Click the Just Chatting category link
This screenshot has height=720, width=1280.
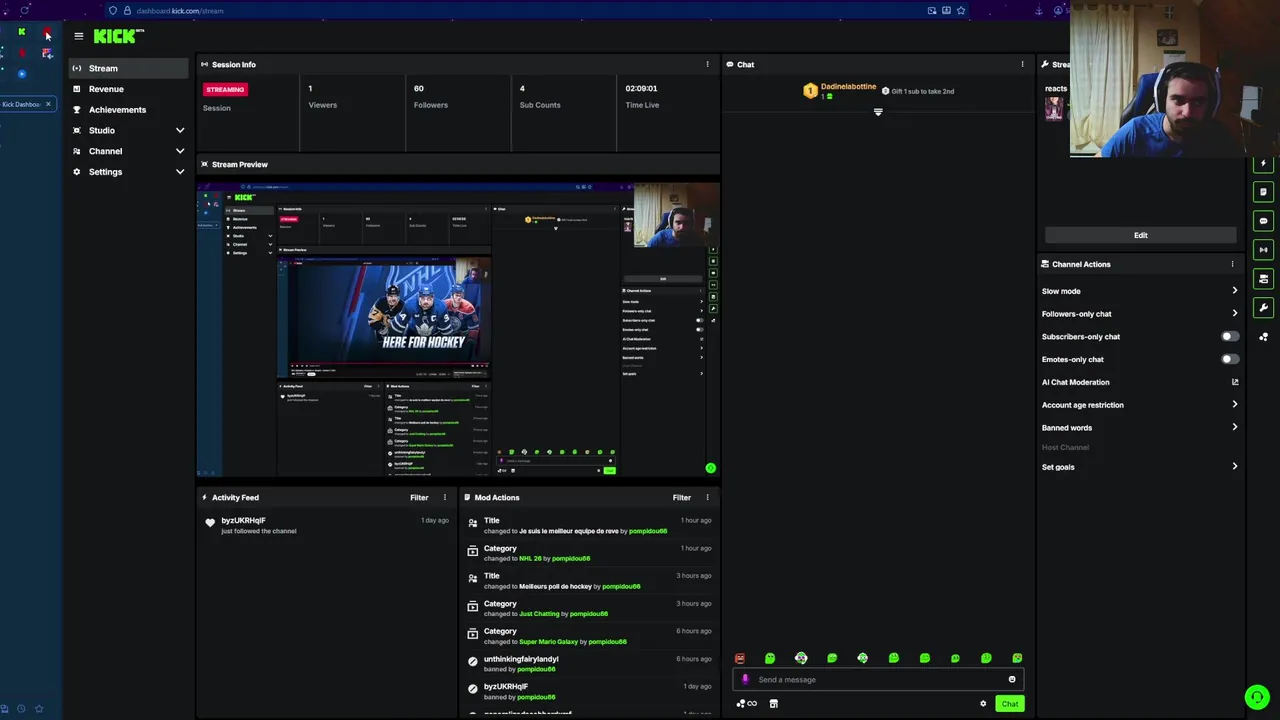539,614
